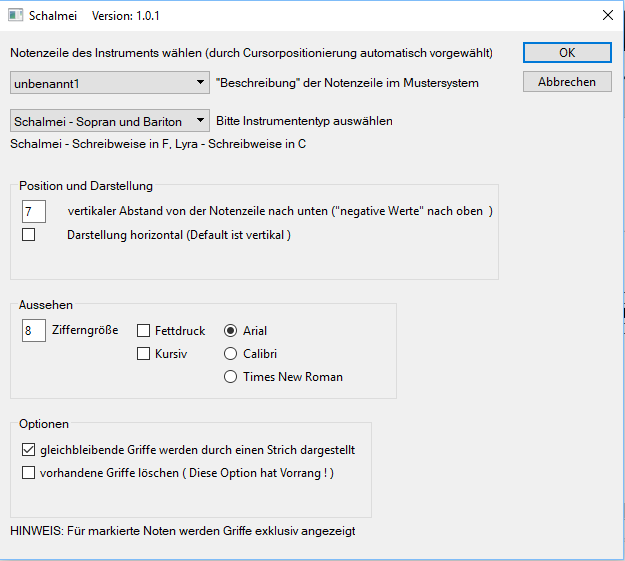Click the 'Position und Darstellung' group label
This screenshot has height=561, width=625.
85,186
